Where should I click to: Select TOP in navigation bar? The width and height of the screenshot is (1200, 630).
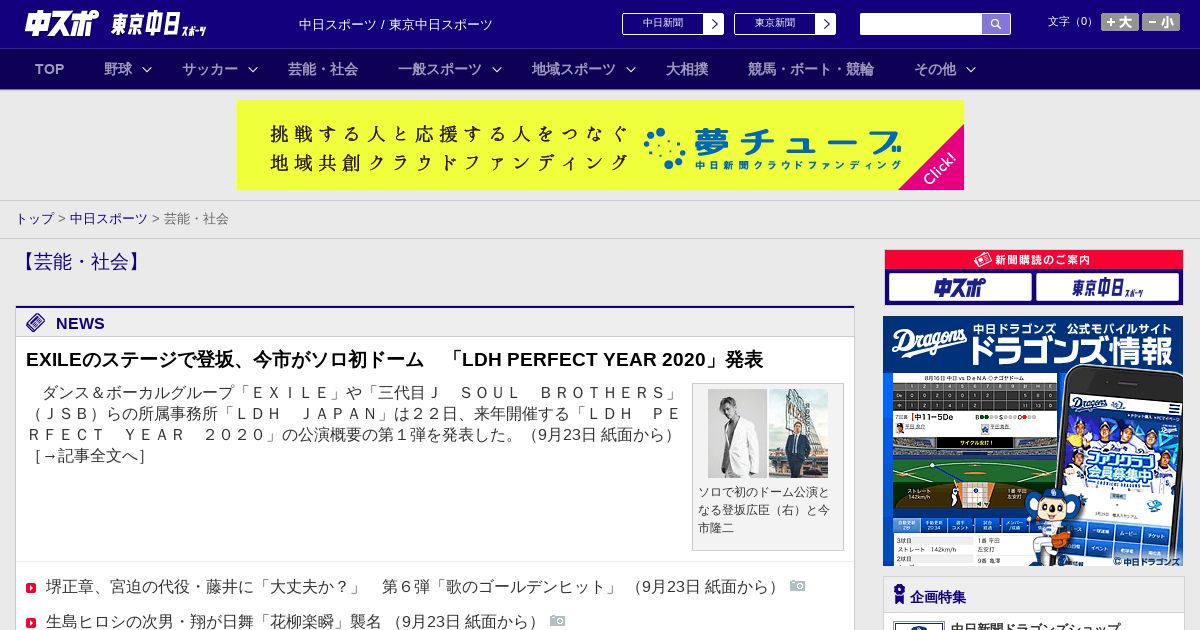pyautogui.click(x=50, y=69)
